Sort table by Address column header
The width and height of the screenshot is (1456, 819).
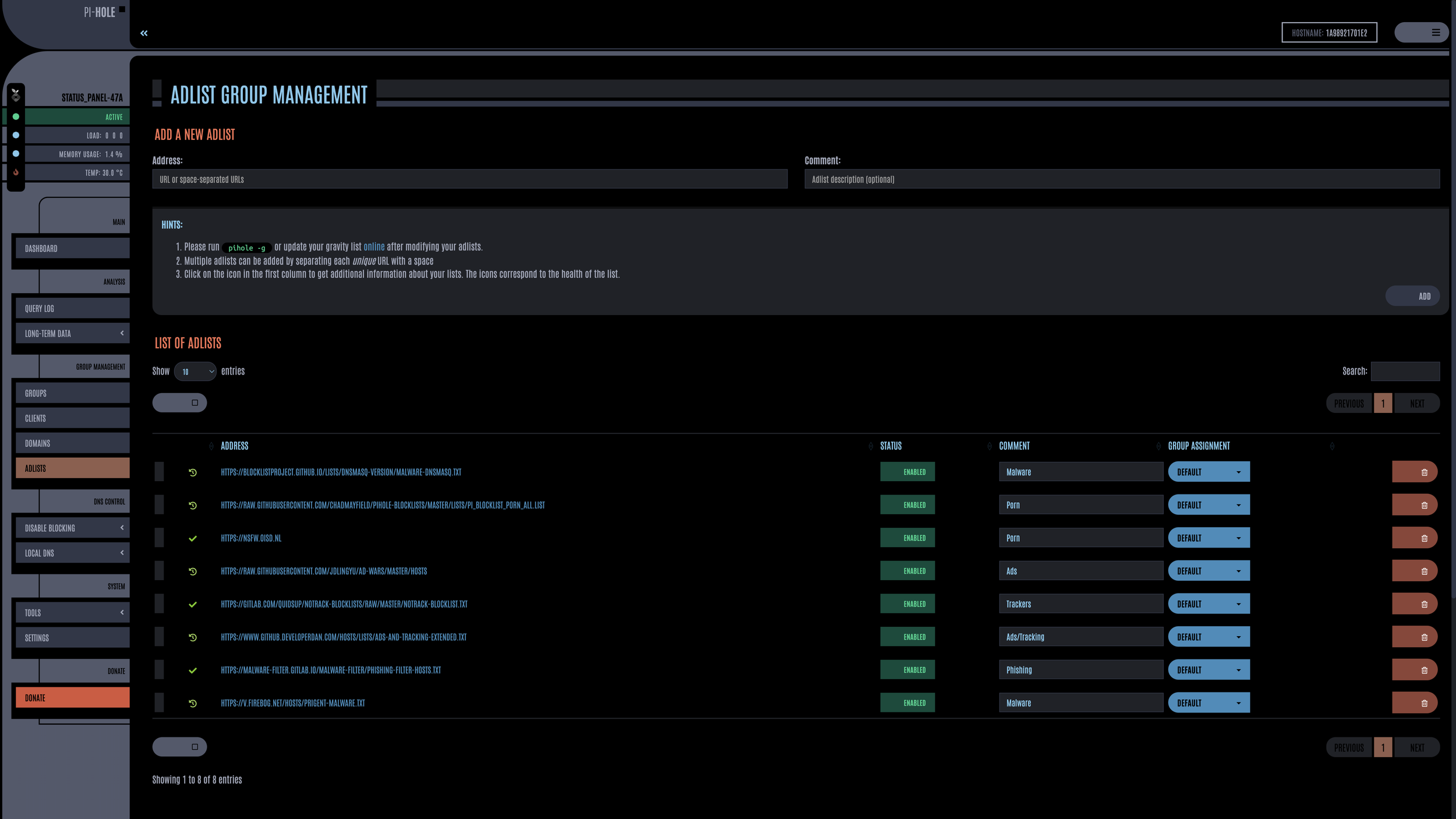tap(235, 446)
